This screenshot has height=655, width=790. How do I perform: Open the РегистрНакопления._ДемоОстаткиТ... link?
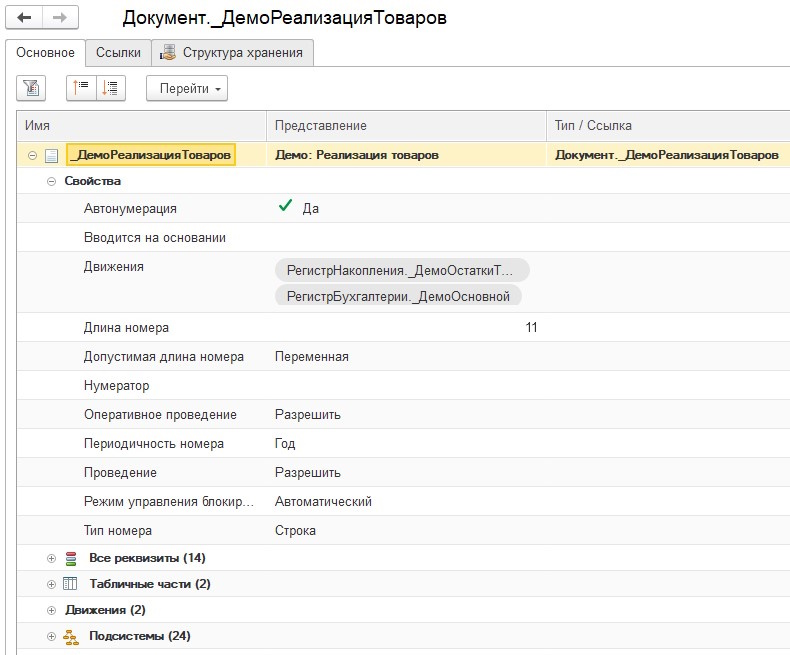tap(402, 271)
